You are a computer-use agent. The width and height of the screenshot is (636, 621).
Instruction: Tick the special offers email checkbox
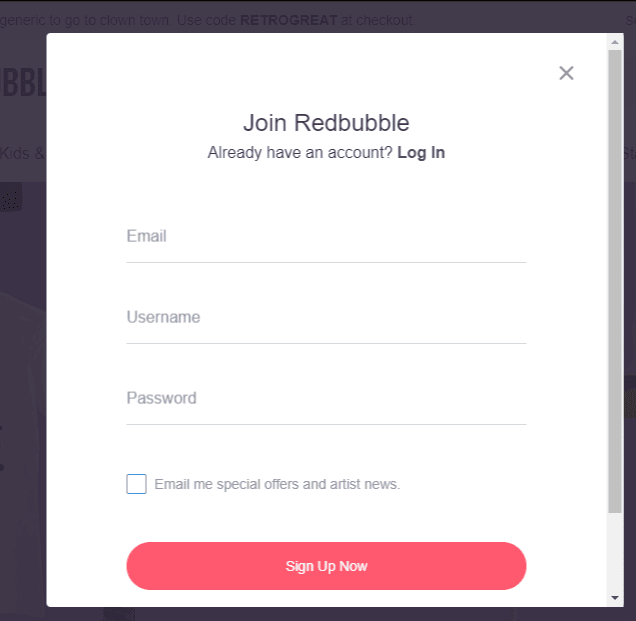(136, 483)
